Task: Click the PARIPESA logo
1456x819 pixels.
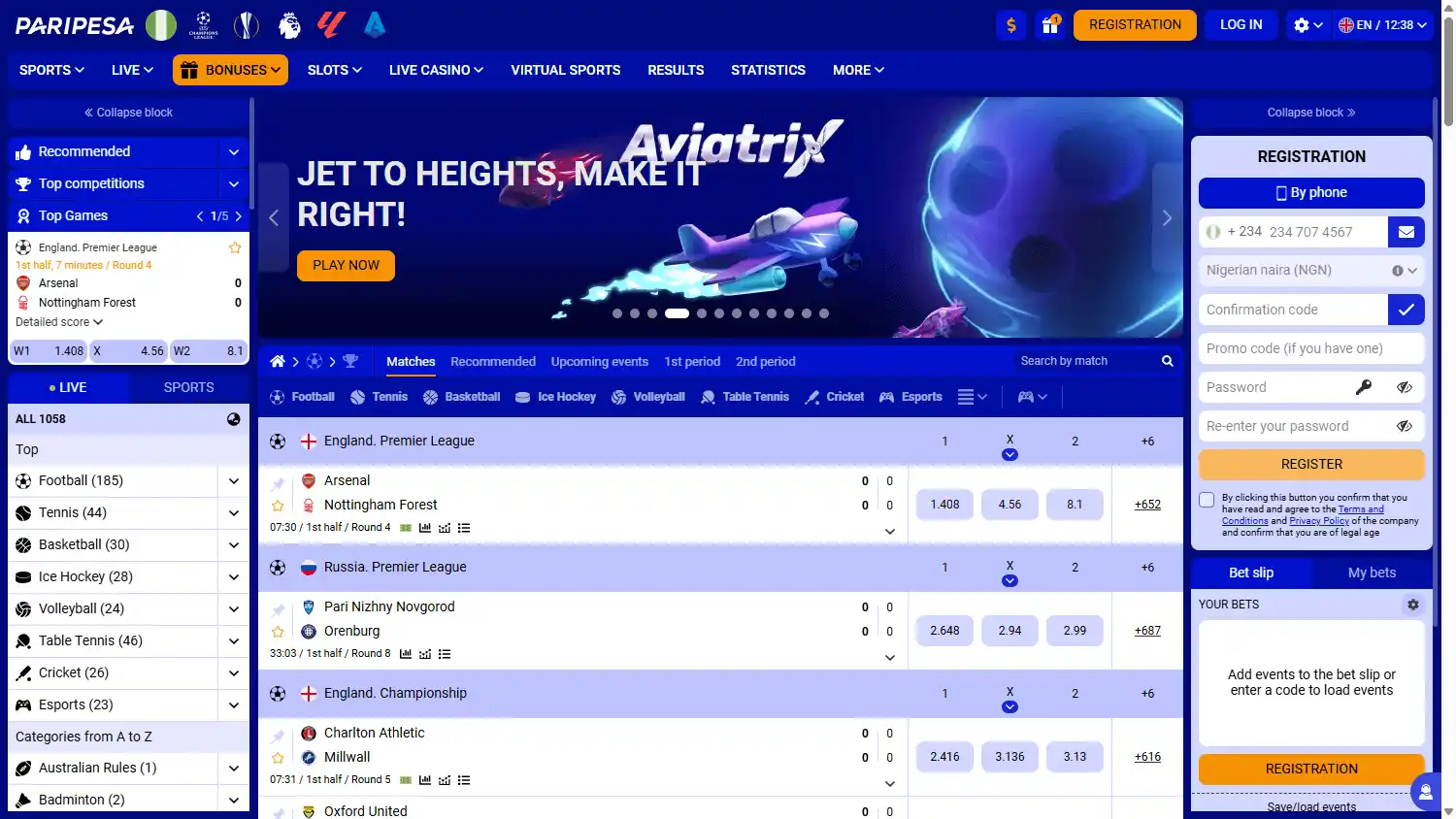Action: point(75,25)
